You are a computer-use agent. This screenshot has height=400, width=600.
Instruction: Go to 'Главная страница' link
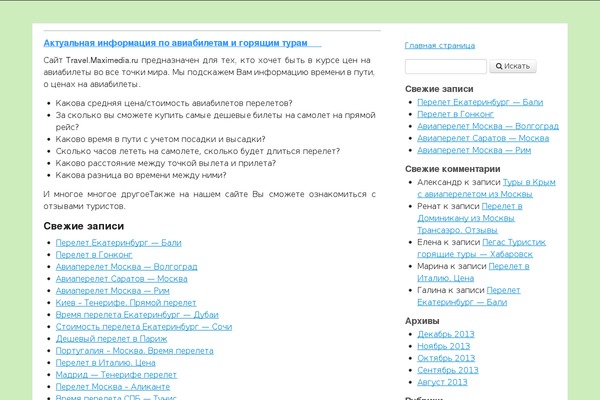440,46
